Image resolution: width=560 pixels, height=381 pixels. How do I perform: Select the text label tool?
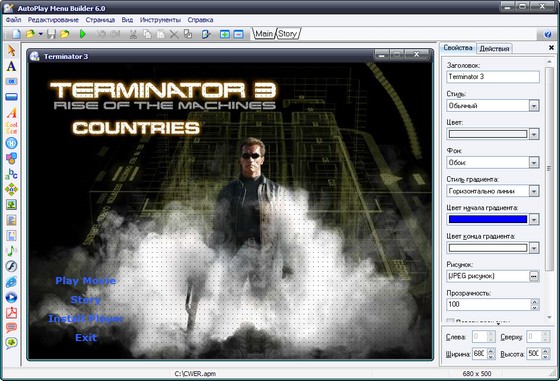11,66
